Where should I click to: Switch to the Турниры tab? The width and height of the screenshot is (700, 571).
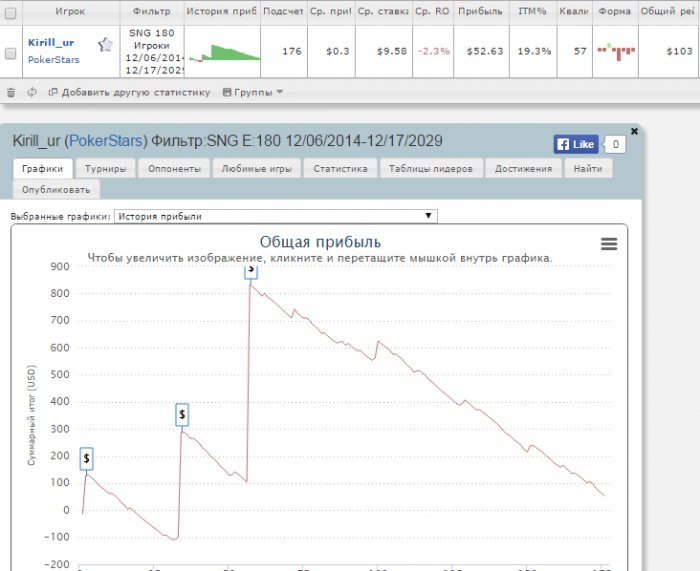[105, 169]
